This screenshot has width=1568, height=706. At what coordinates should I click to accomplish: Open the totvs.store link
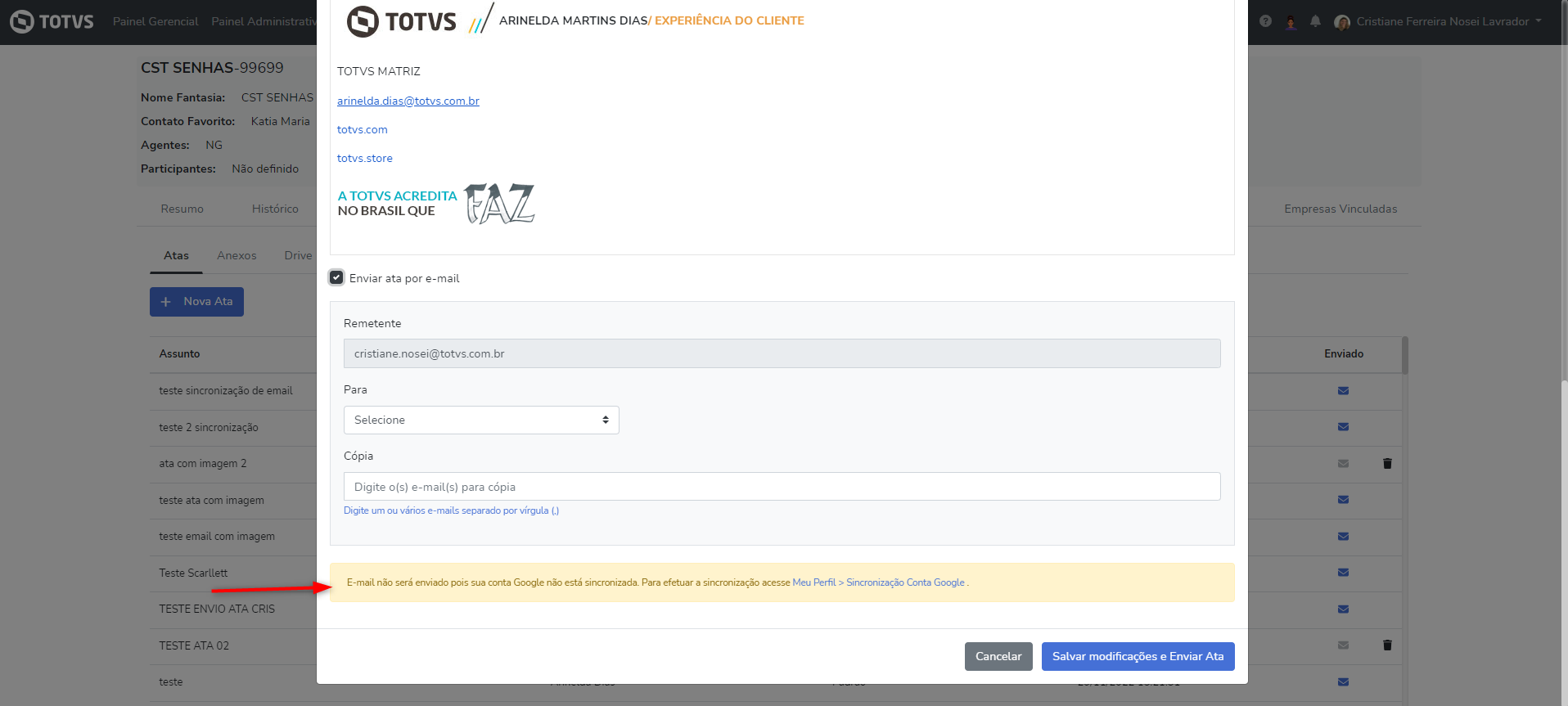tap(365, 158)
